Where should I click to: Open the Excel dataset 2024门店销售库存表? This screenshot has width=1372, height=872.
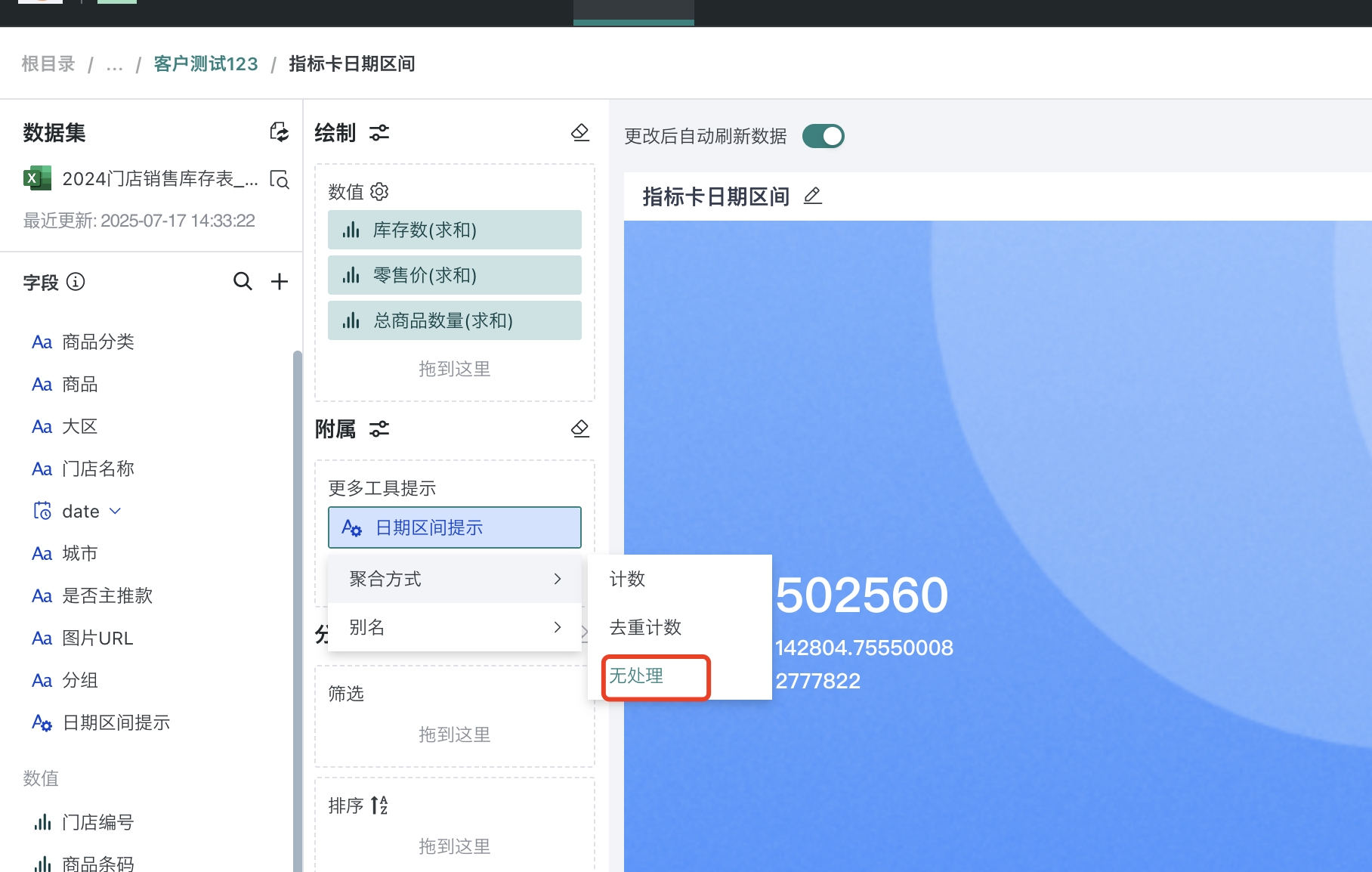point(141,179)
